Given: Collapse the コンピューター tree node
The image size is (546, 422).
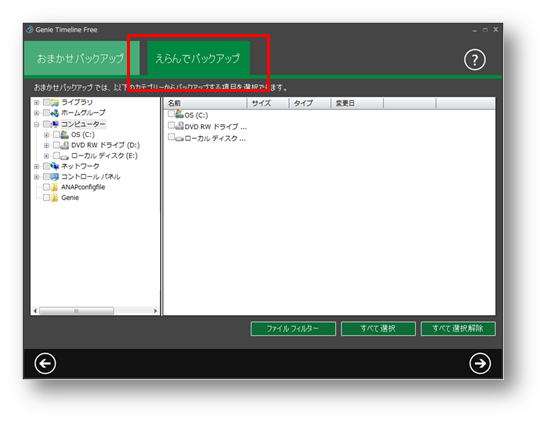Looking at the screenshot, I should (36, 124).
